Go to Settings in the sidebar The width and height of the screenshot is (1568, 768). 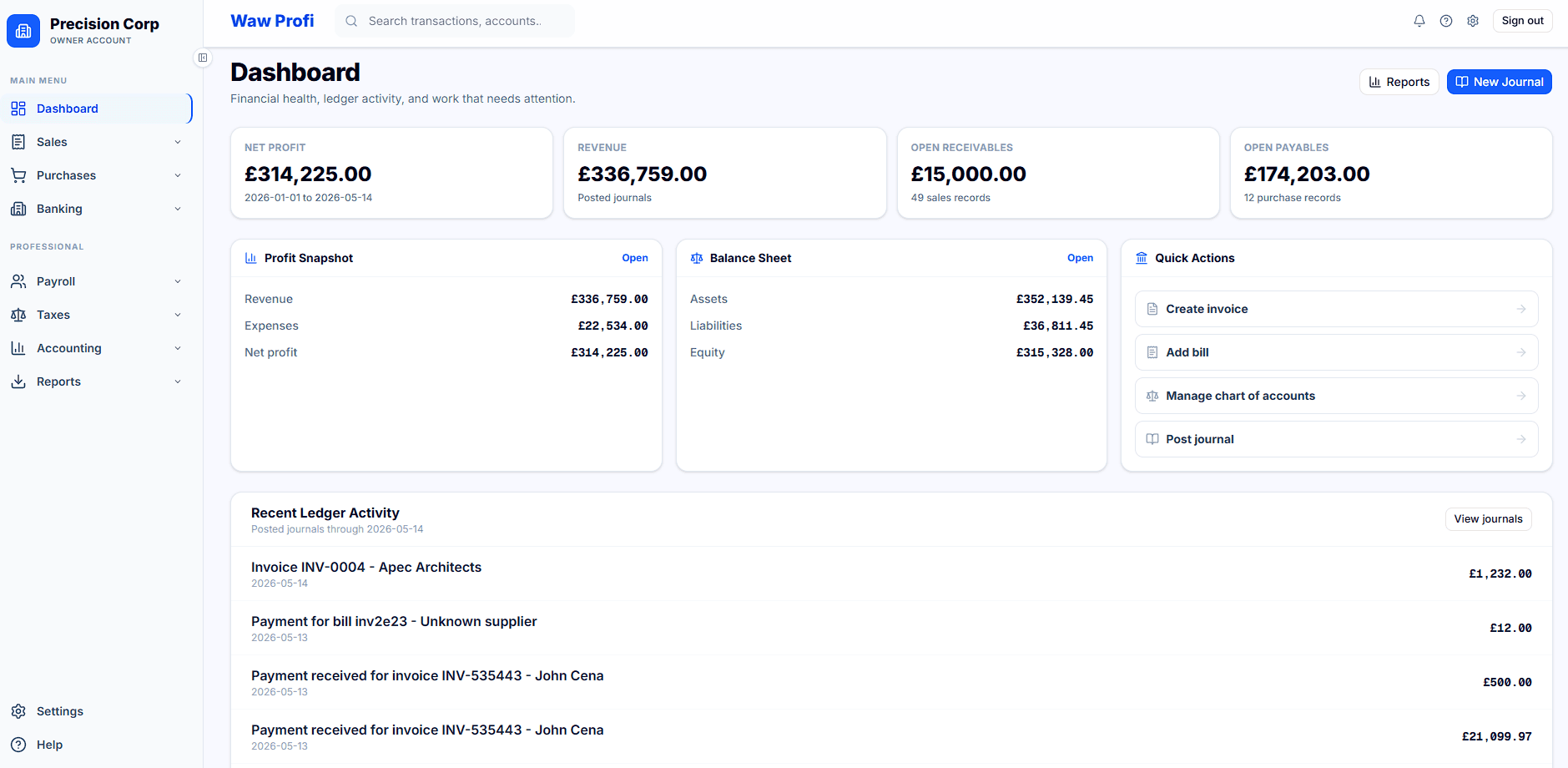[97, 711]
